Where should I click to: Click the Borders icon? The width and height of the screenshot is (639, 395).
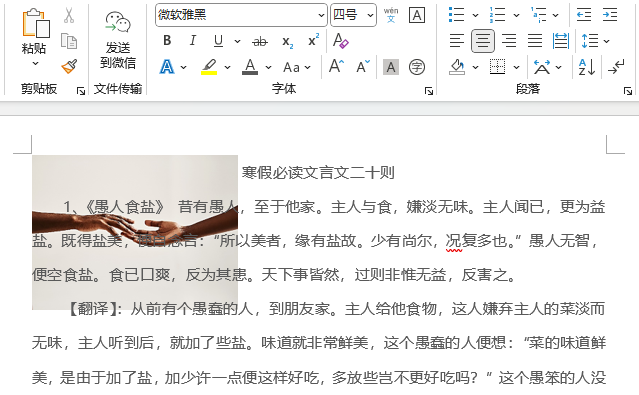point(497,66)
